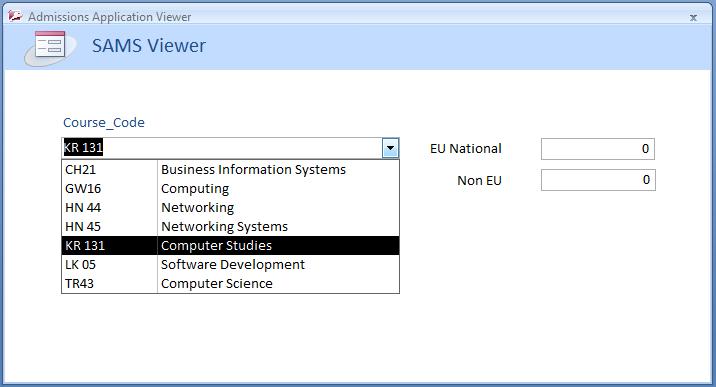Pick HN 45 Networking Systems entry

[231, 226]
